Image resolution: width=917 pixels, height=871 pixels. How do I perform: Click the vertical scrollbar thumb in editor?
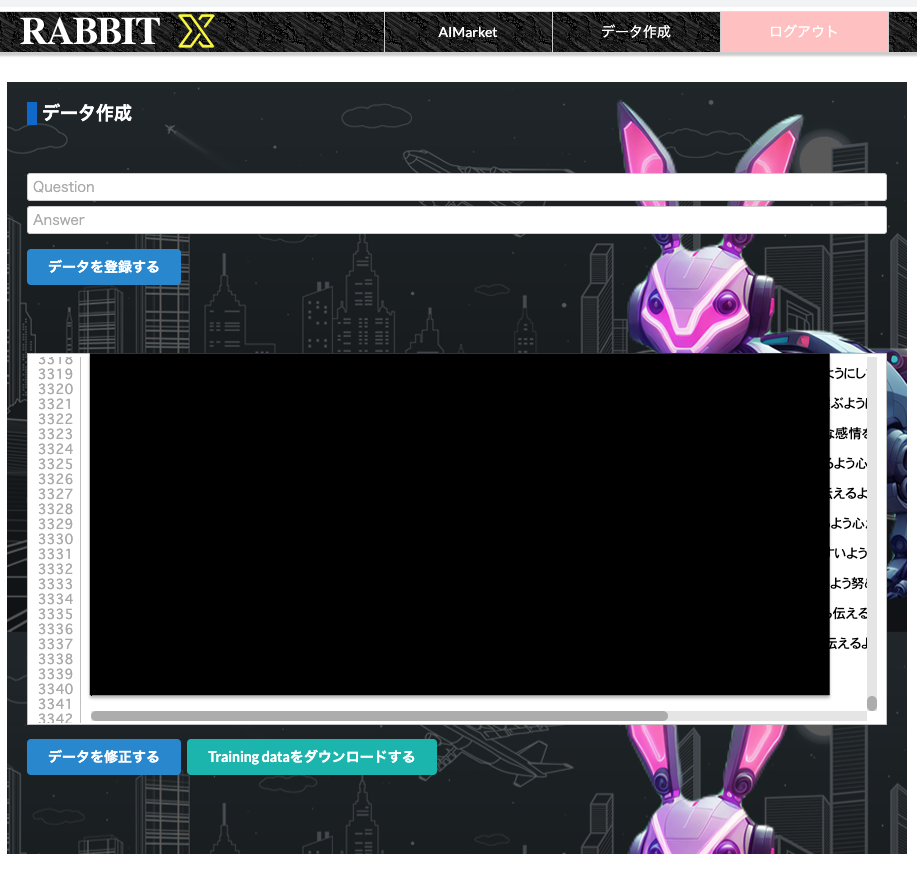click(x=871, y=703)
